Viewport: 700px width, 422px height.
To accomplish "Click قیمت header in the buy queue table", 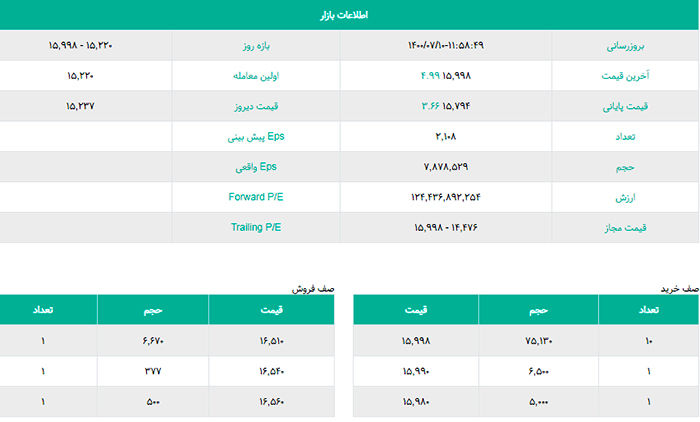I will pos(416,309).
